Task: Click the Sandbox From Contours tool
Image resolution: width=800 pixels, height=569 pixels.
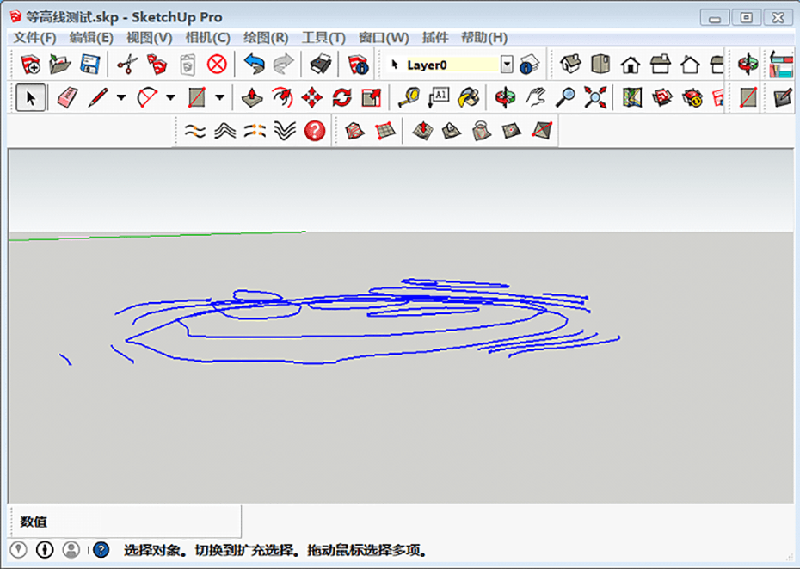Action: (196, 130)
